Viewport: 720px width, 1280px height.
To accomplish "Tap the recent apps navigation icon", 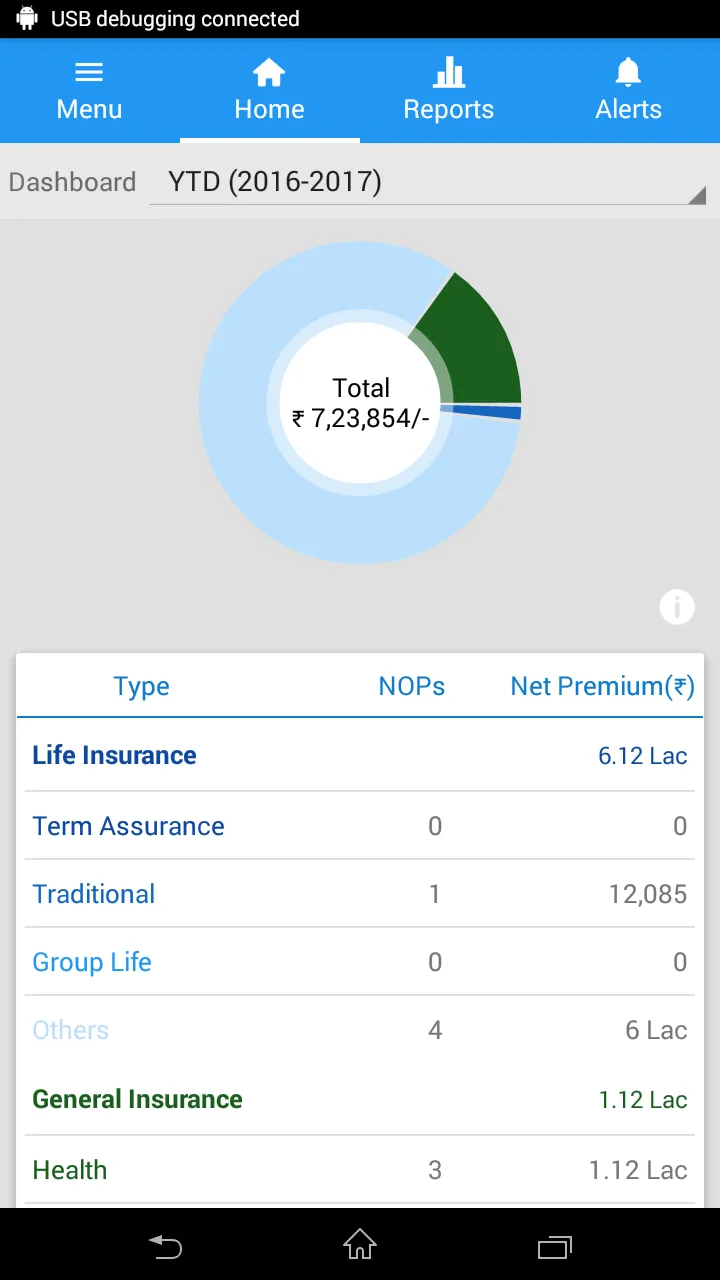I will click(554, 1246).
